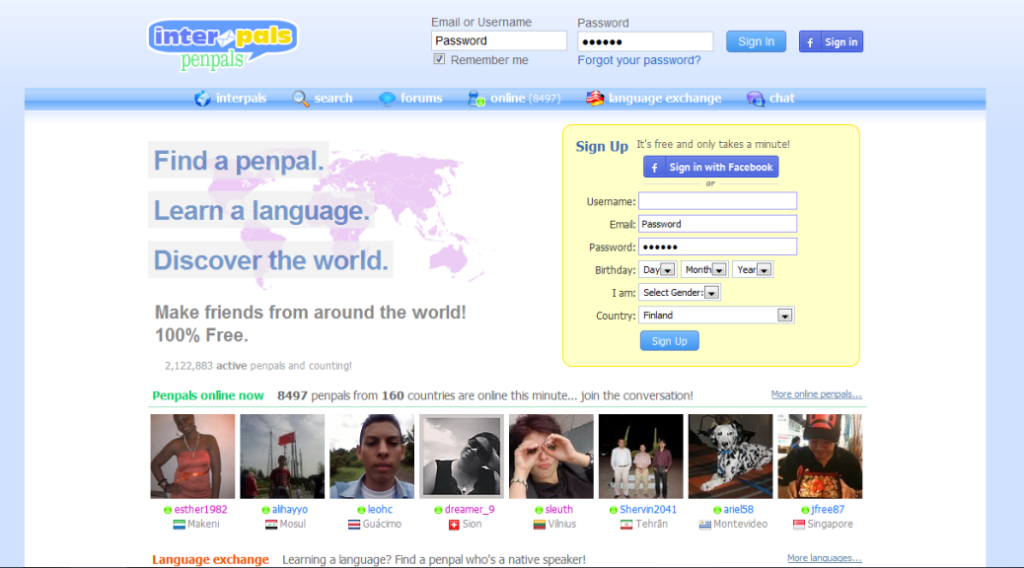Click green online dot next to jfree87
This screenshot has width=1024, height=568.
[x=805, y=510]
